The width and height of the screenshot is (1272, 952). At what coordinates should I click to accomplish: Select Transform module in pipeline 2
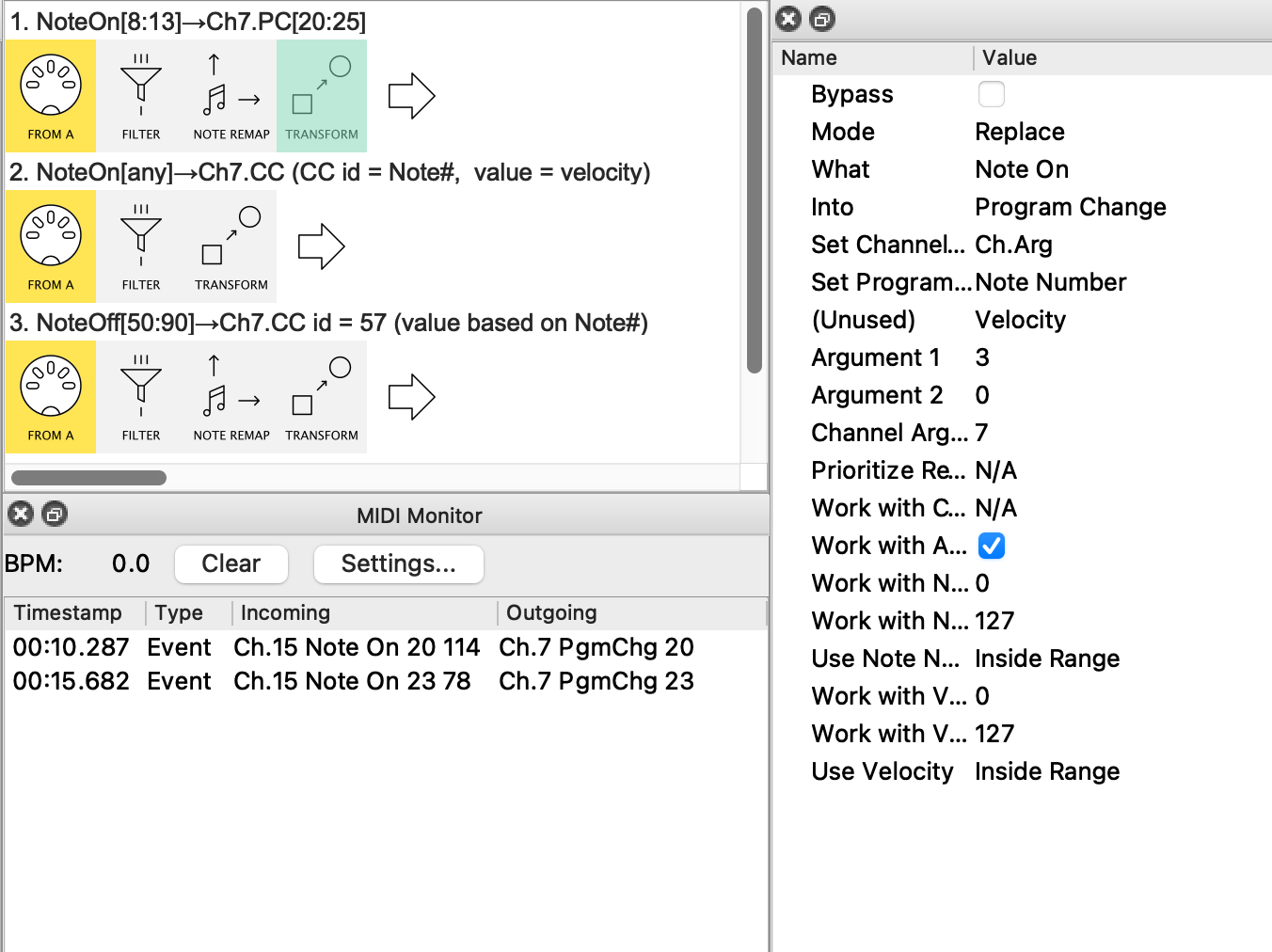231,246
